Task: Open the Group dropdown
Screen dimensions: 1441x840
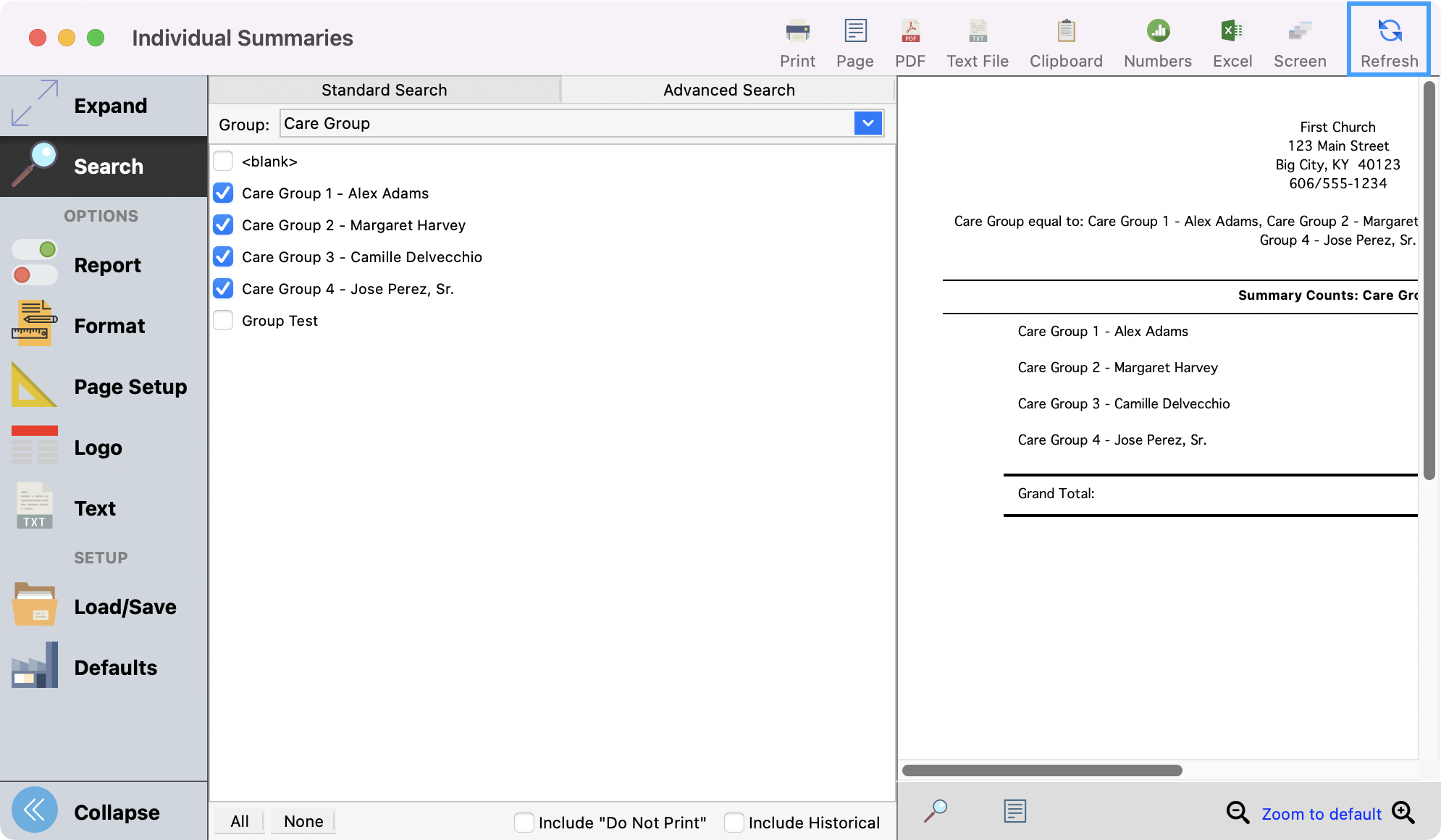Action: point(867,123)
